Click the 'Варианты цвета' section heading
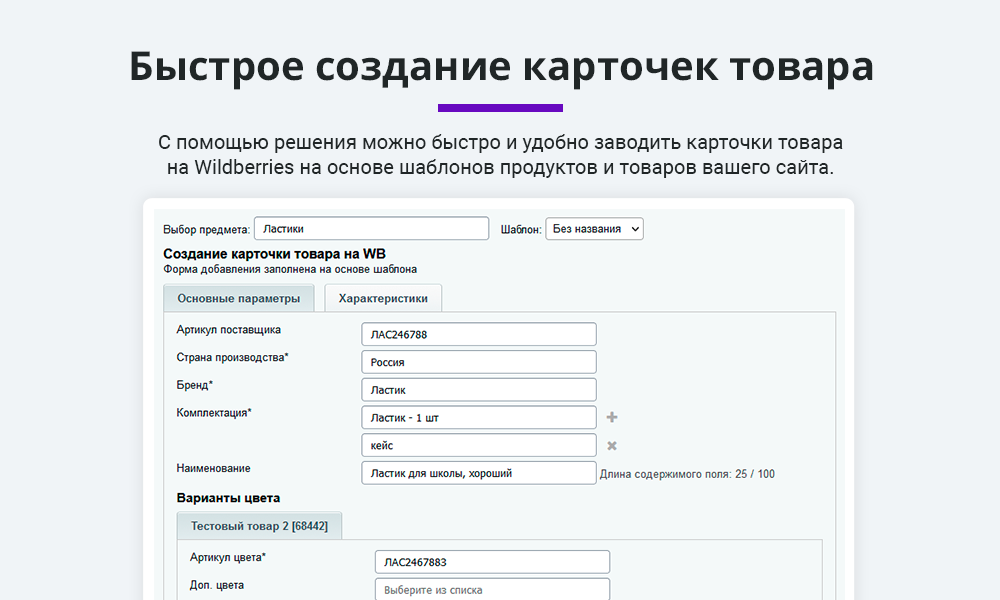The image size is (1000, 600). 228,498
